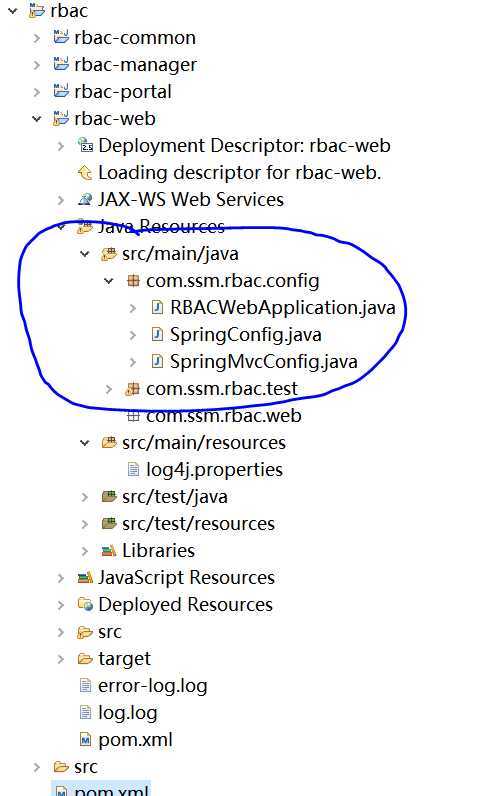The image size is (478, 796).
Task: Click the rbac-manager module icon
Action: [61, 63]
